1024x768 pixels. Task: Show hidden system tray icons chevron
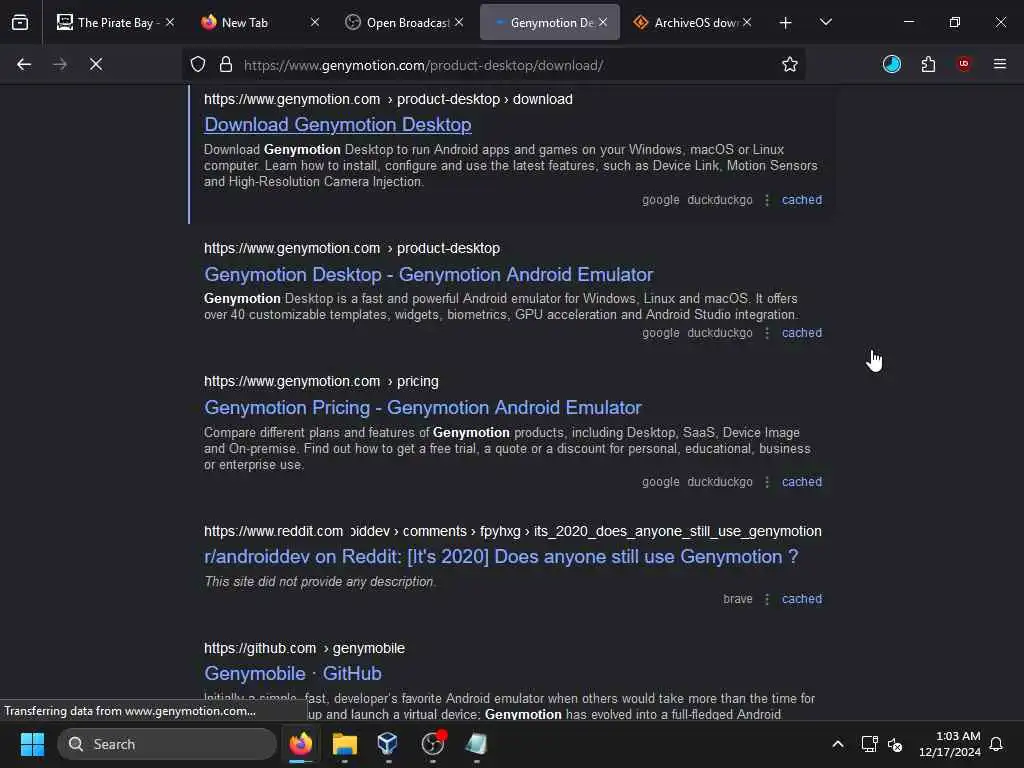coord(838,744)
